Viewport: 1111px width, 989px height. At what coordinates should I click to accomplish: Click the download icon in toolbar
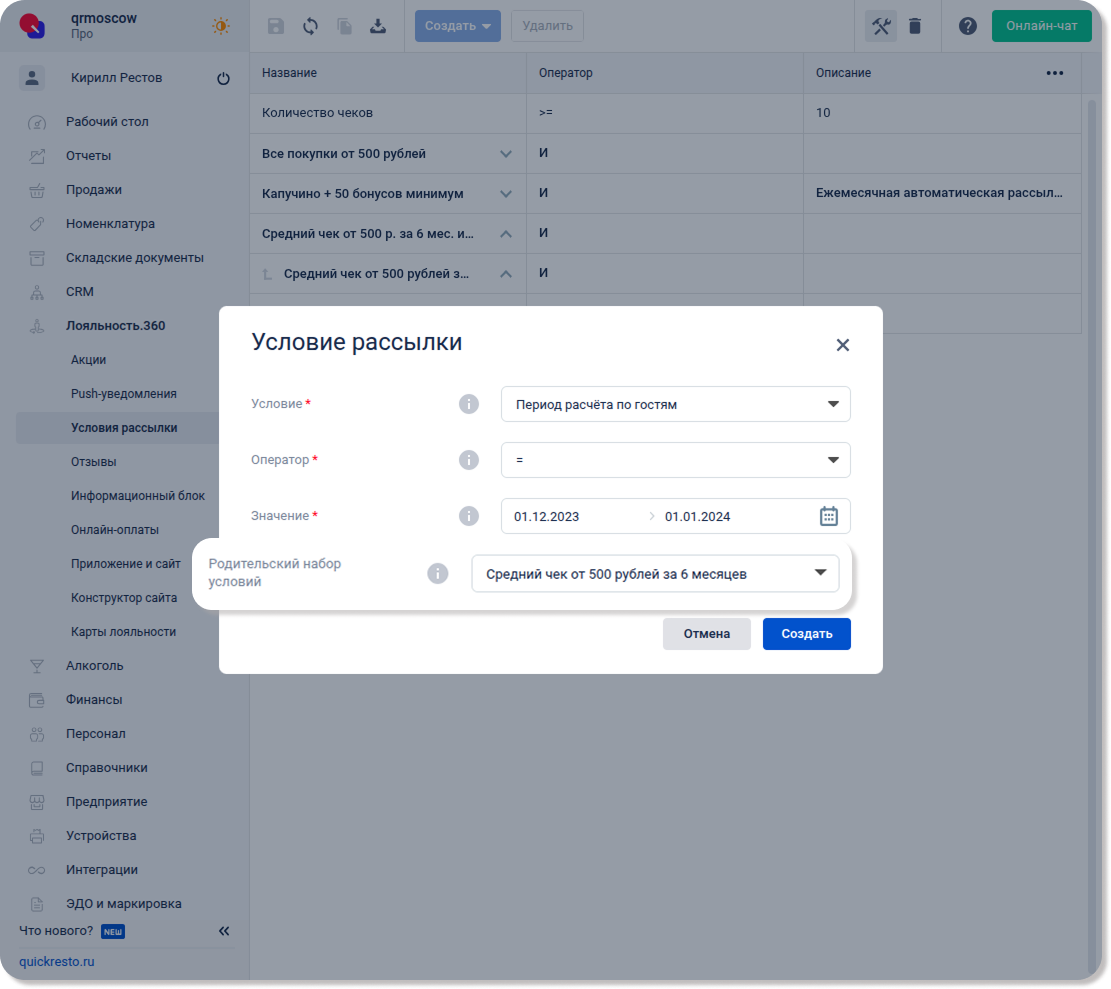click(378, 26)
